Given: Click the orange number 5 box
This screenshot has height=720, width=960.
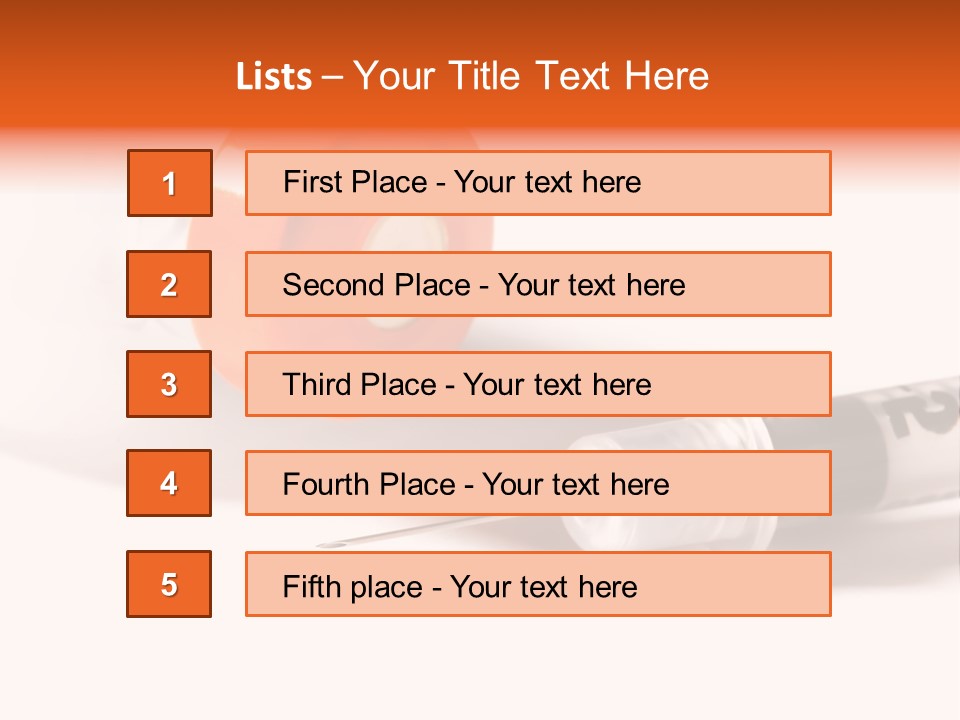Looking at the screenshot, I should pyautogui.click(x=169, y=584).
